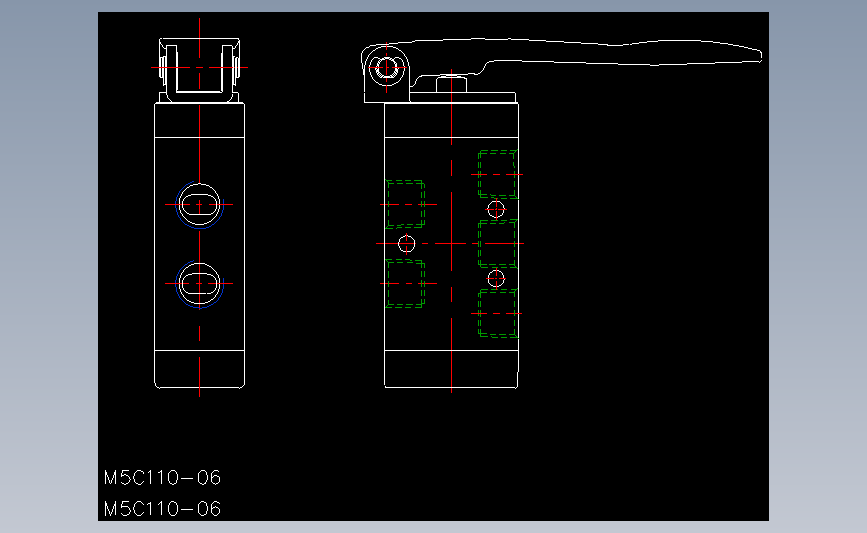The height and width of the screenshot is (533, 867).
Task: Select the lower oval port in end view
Action: [x=199, y=284]
